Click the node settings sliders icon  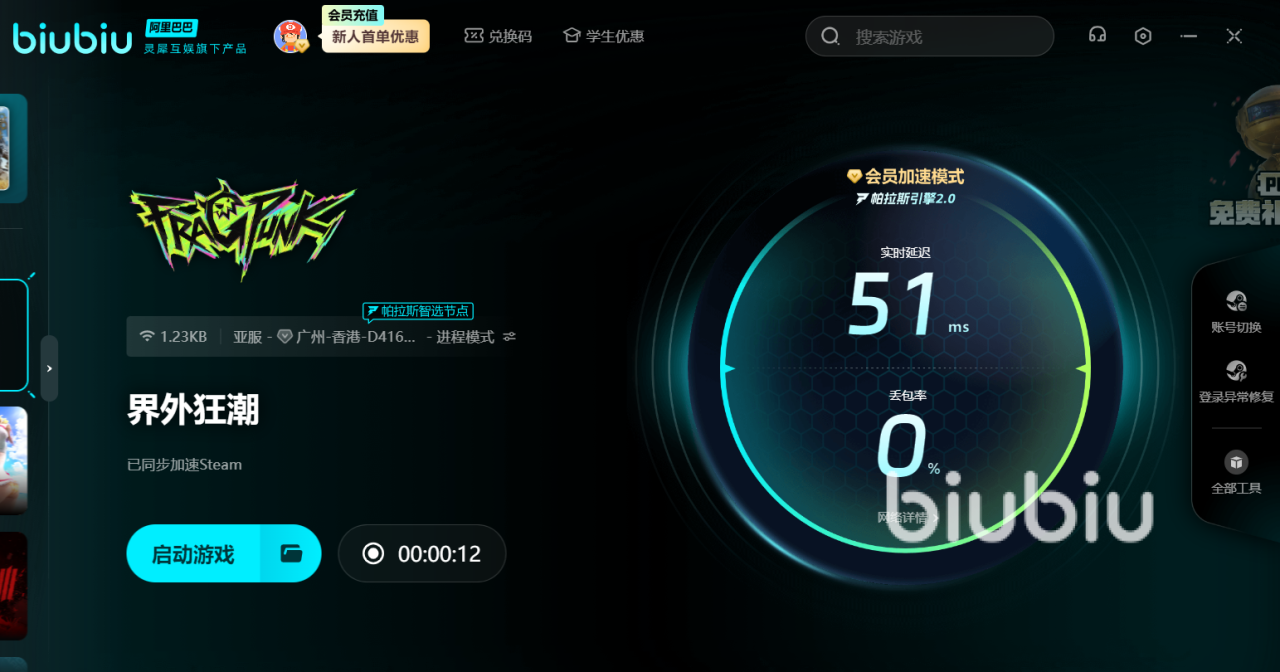[509, 337]
